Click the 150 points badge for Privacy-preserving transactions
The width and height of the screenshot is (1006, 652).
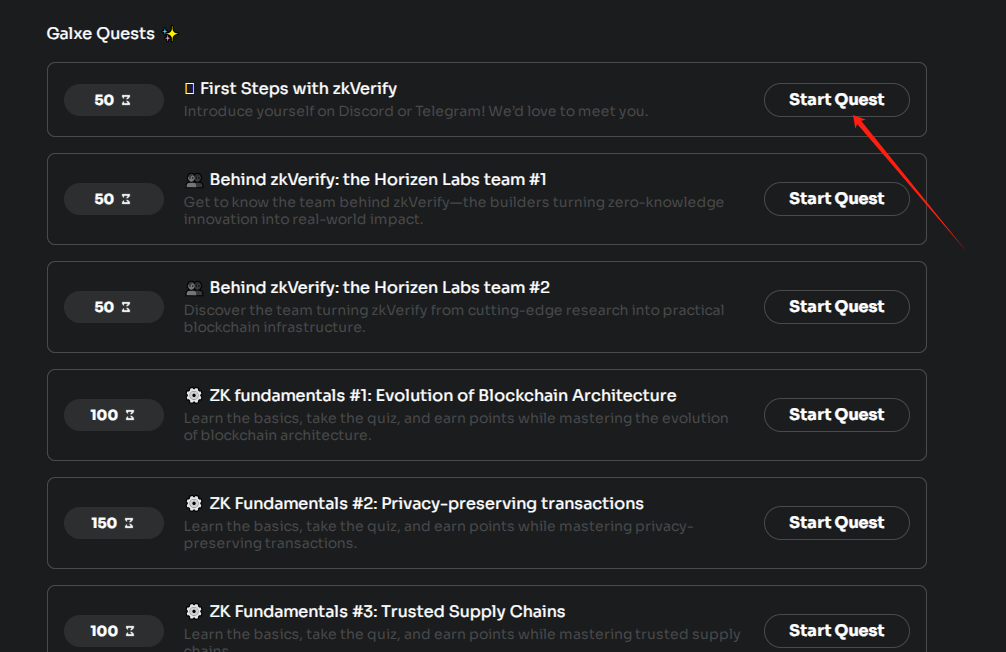pyautogui.click(x=114, y=523)
